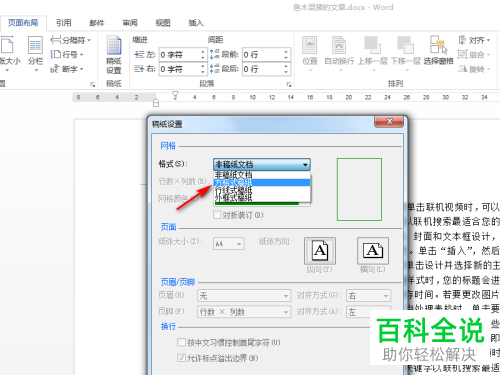The width and height of the screenshot is (500, 375).
Task: Click the 上移一层 bring forward icon
Action: click(372, 53)
